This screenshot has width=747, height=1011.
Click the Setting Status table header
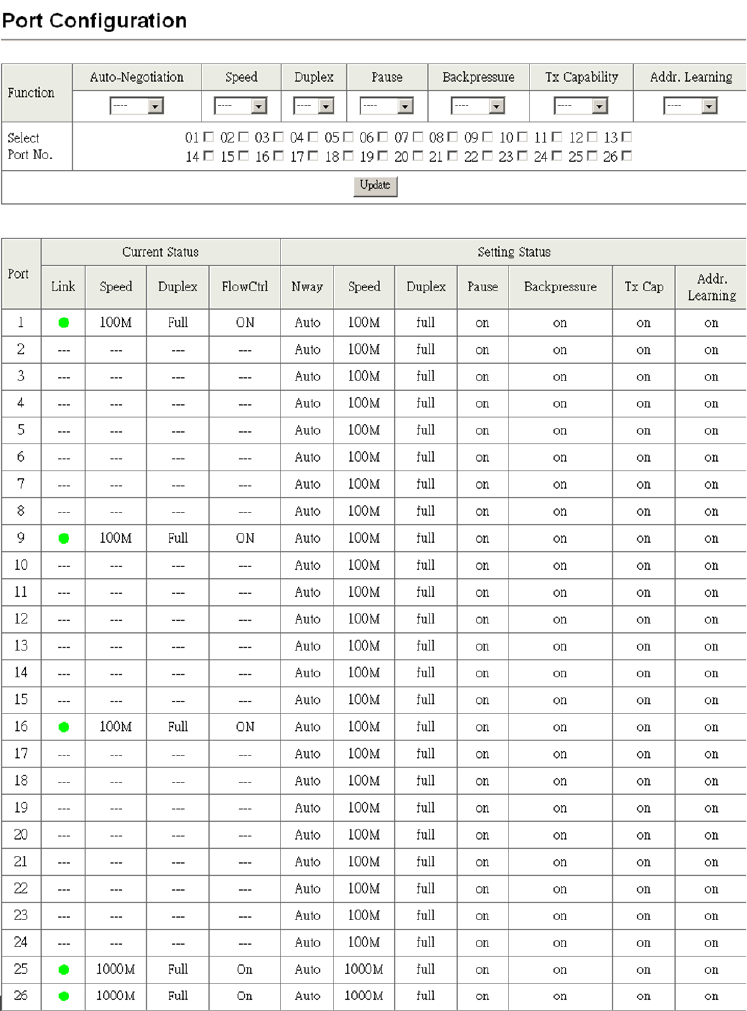[x=513, y=252]
